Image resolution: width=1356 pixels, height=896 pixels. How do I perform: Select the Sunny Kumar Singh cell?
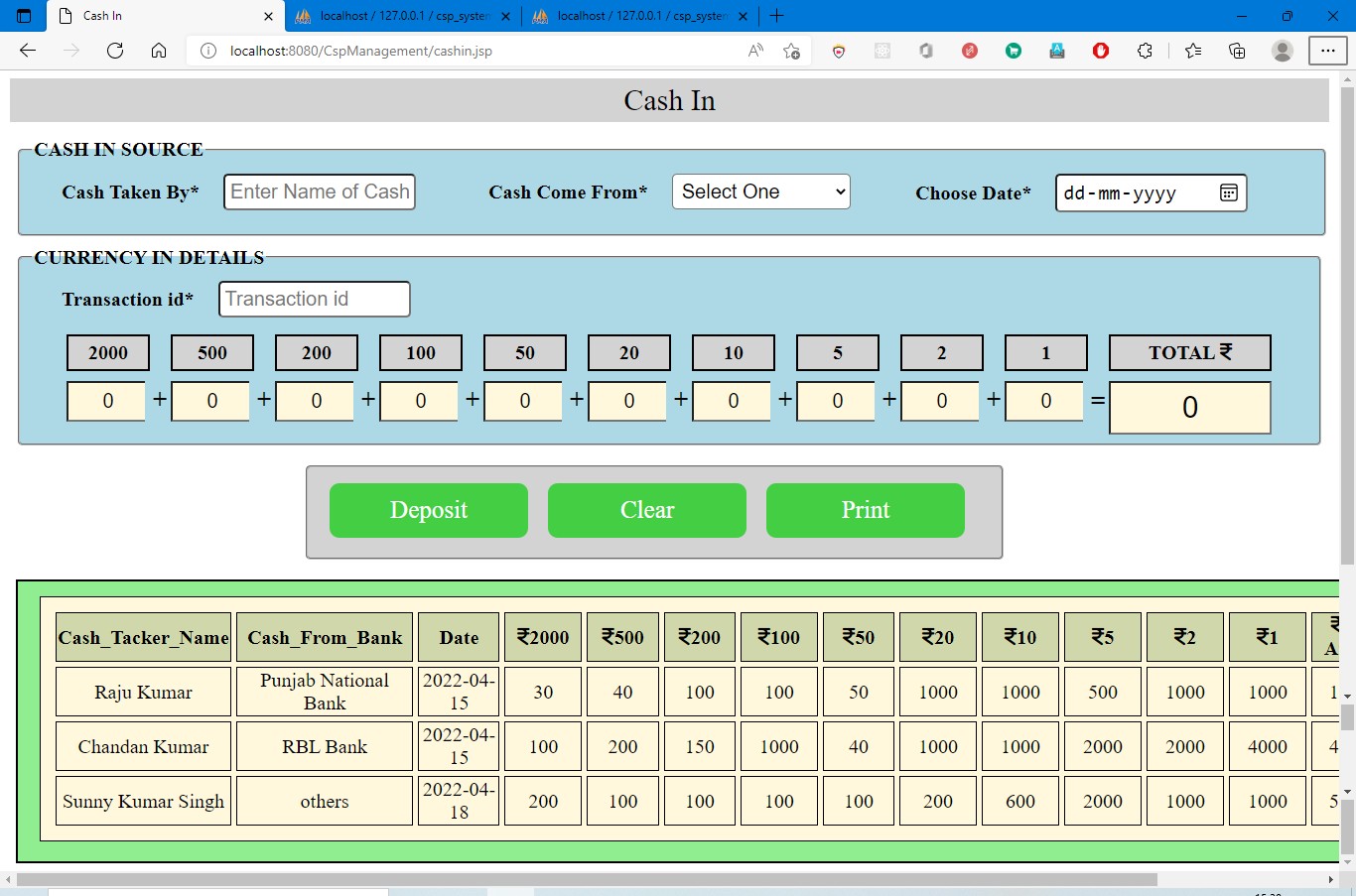(143, 801)
